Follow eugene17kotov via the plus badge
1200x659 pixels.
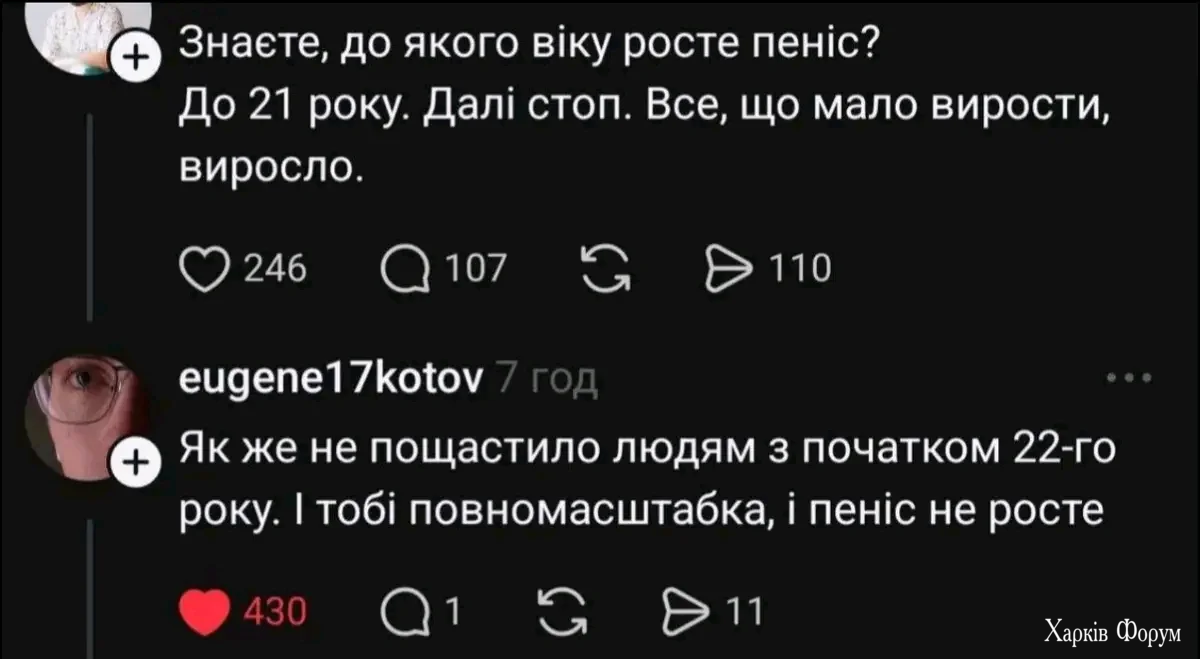[x=137, y=461]
